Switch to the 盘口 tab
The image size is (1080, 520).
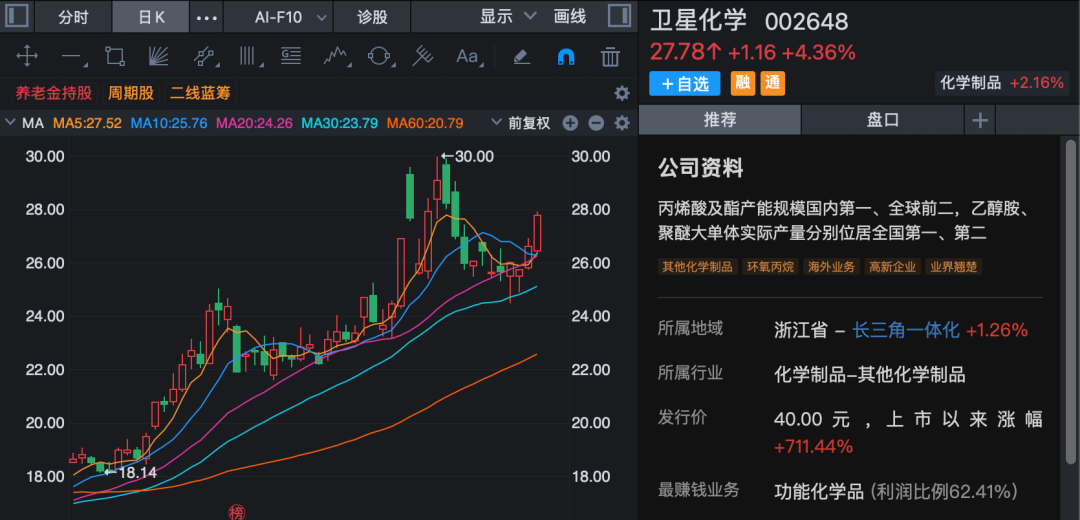[x=882, y=120]
